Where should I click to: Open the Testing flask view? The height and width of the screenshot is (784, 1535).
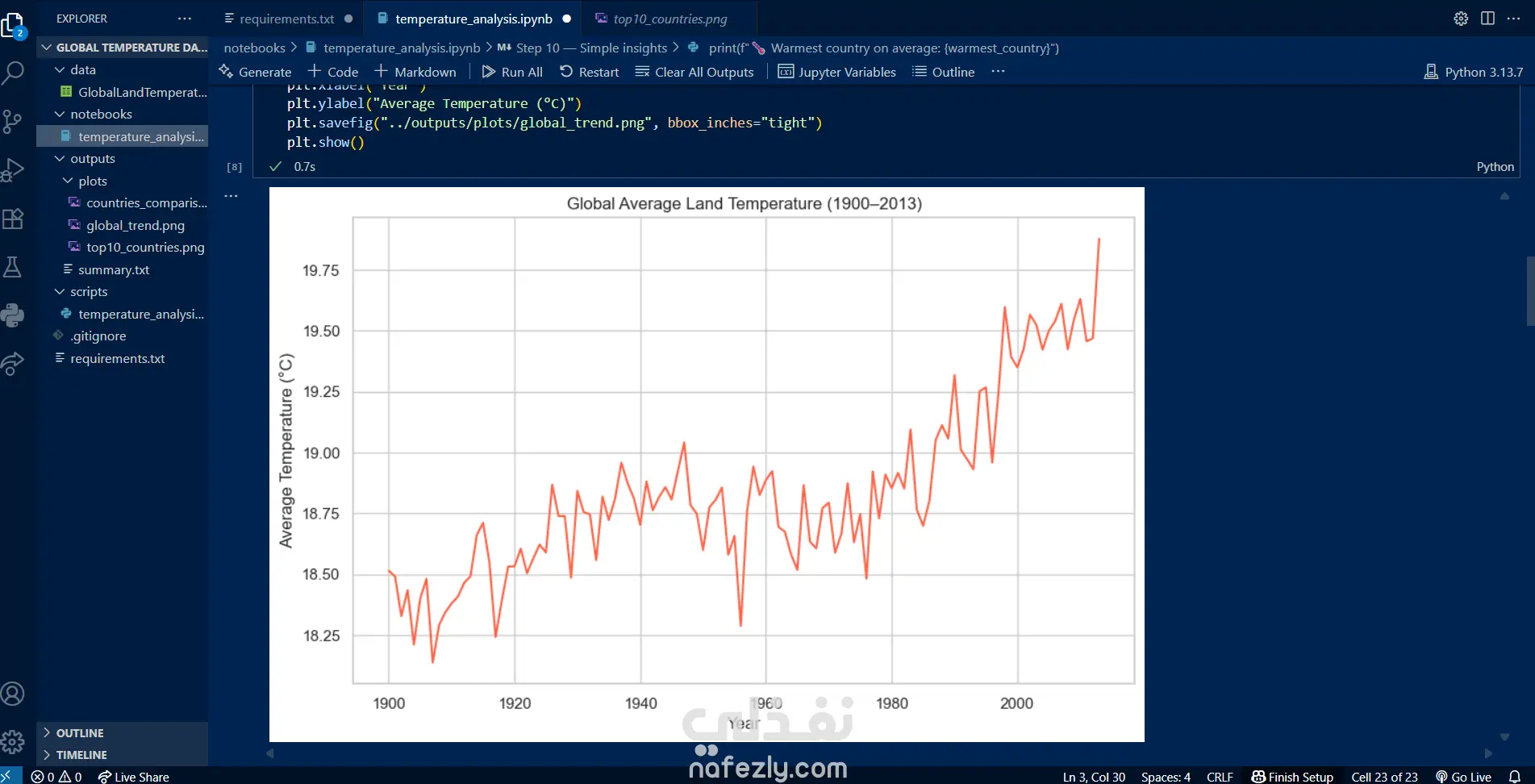pyautogui.click(x=13, y=267)
